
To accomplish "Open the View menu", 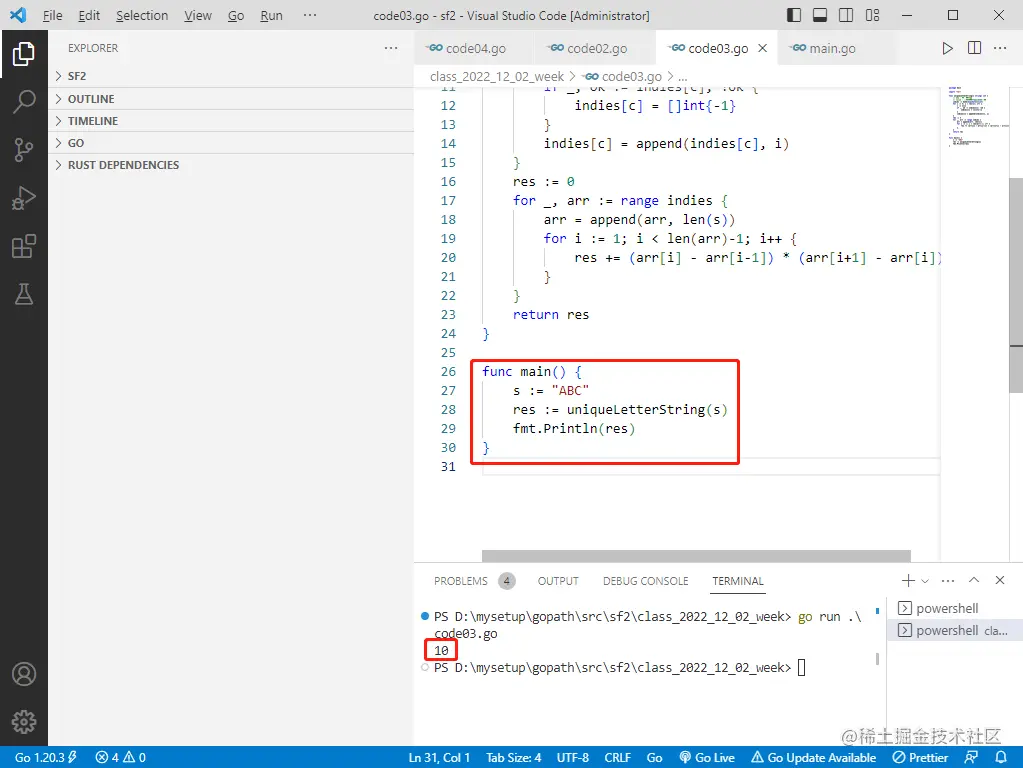I will (x=198, y=15).
